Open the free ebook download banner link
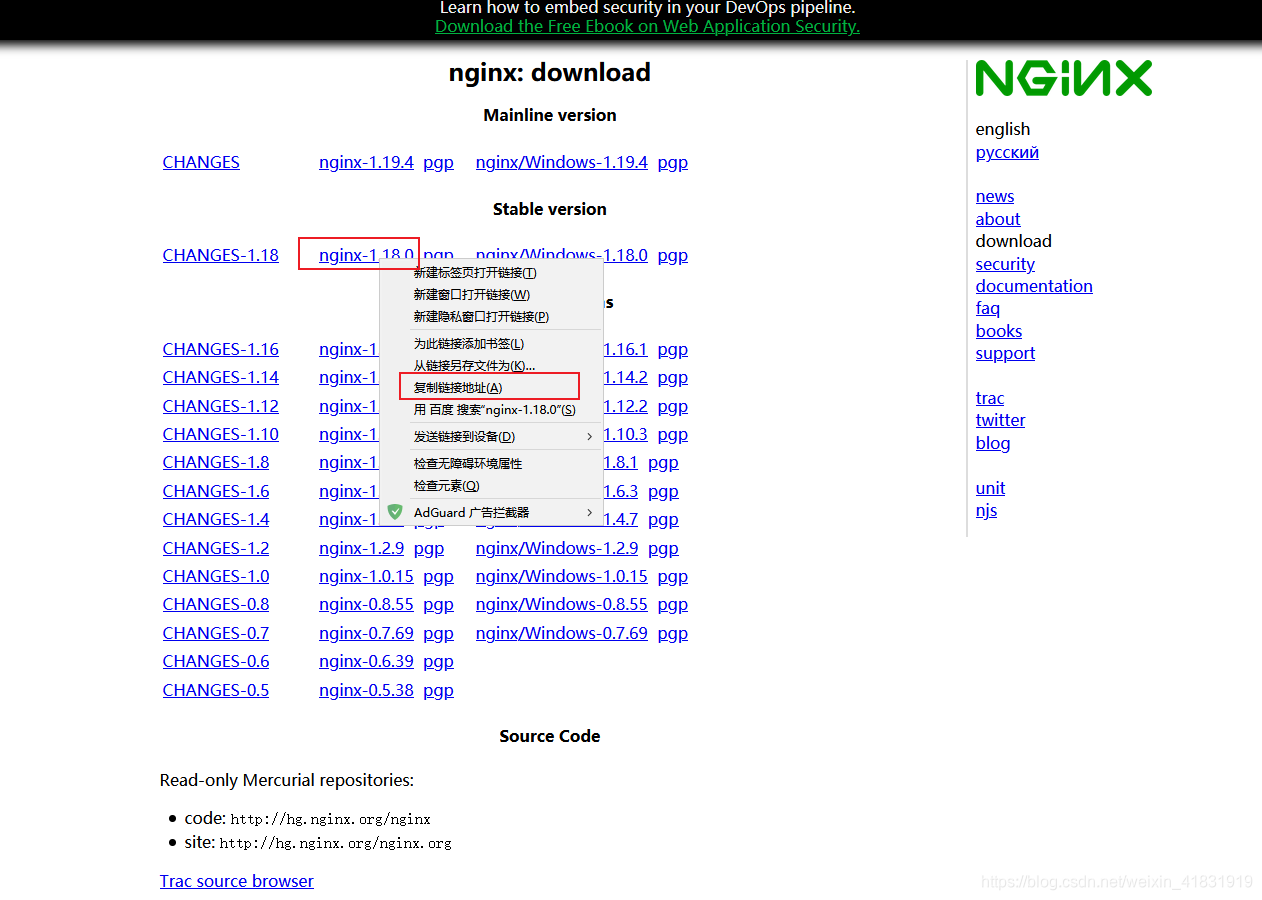 pos(647,27)
